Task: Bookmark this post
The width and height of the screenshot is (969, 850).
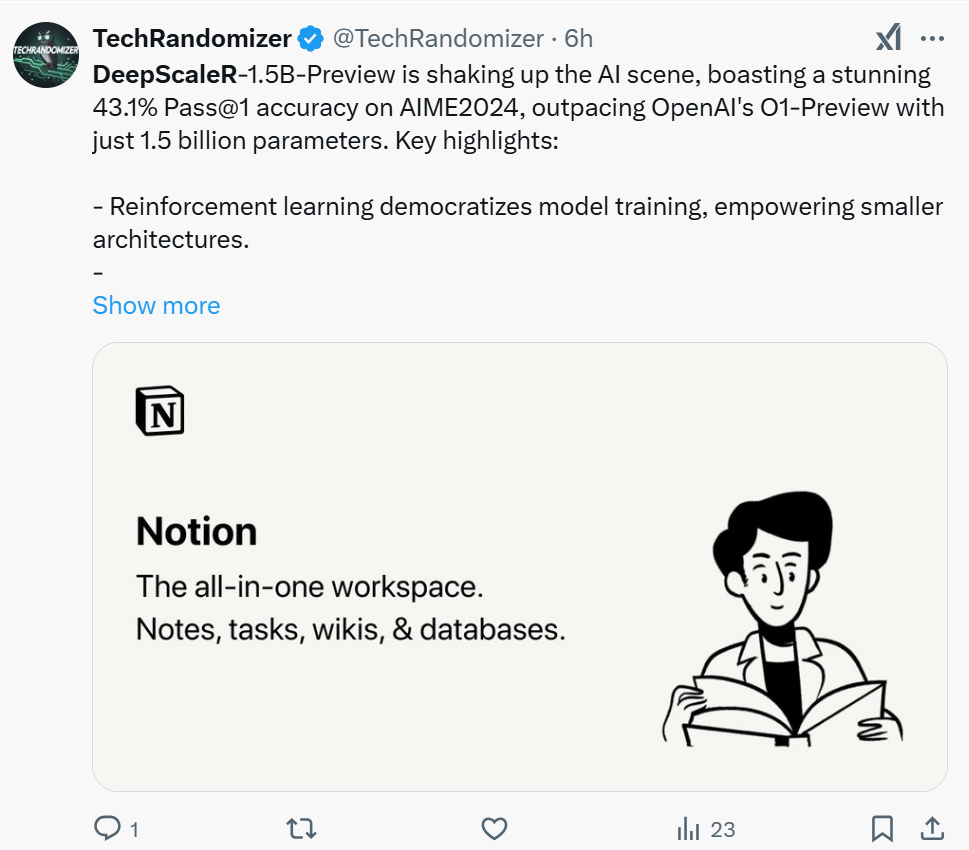Action: pos(882,828)
